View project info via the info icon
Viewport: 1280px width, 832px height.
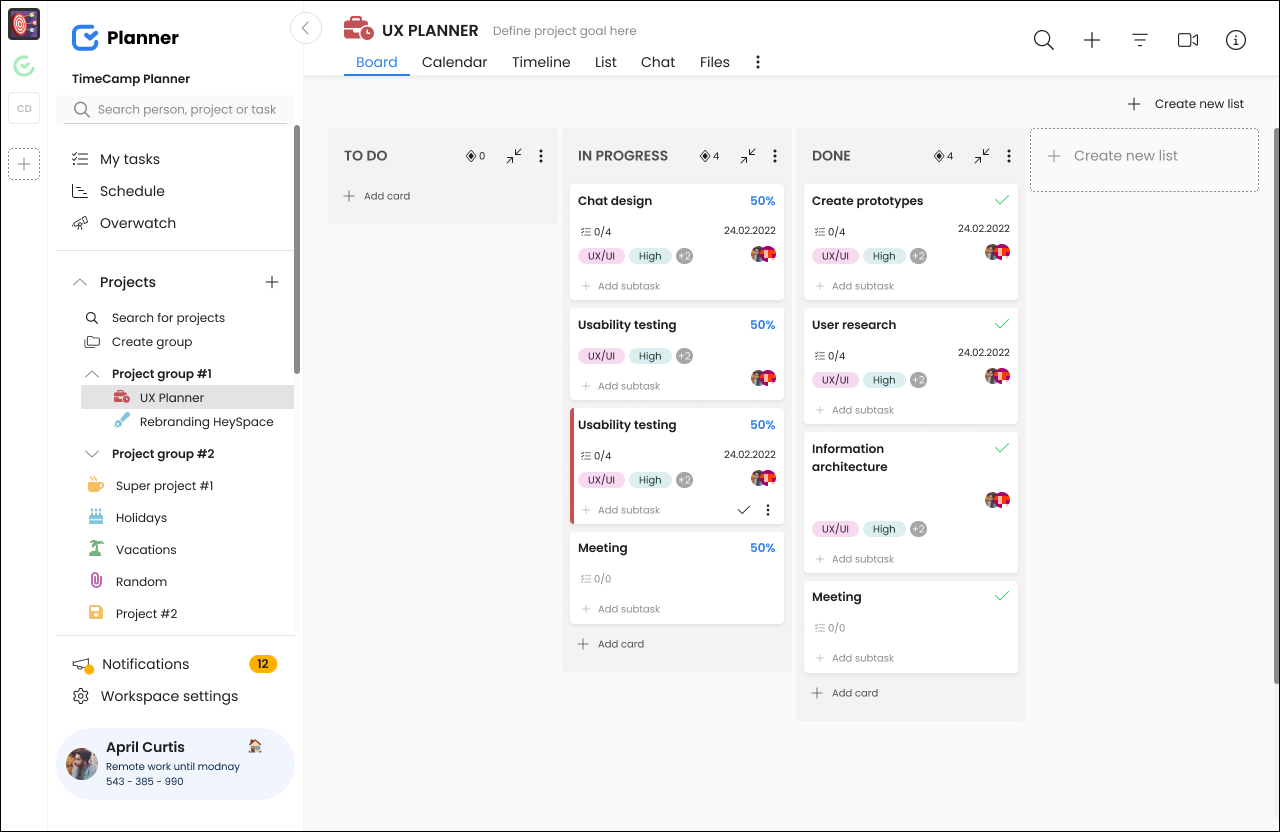(1235, 40)
